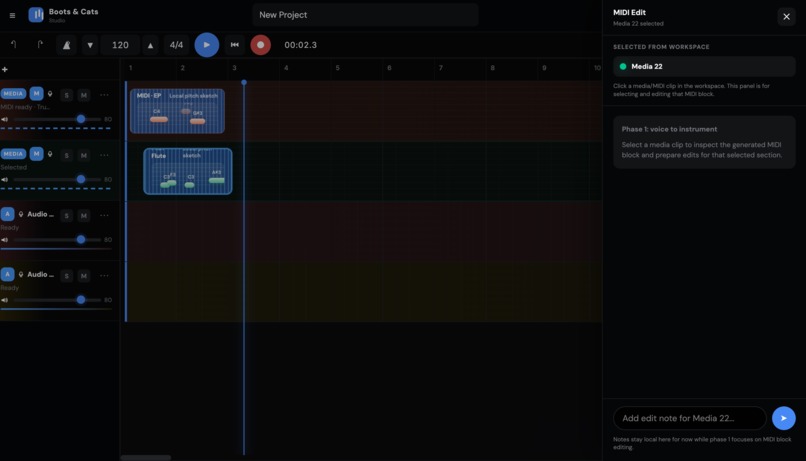The image size is (806, 461).
Task: Adjust volume slider on first Audio track
Action: (x=58, y=239)
